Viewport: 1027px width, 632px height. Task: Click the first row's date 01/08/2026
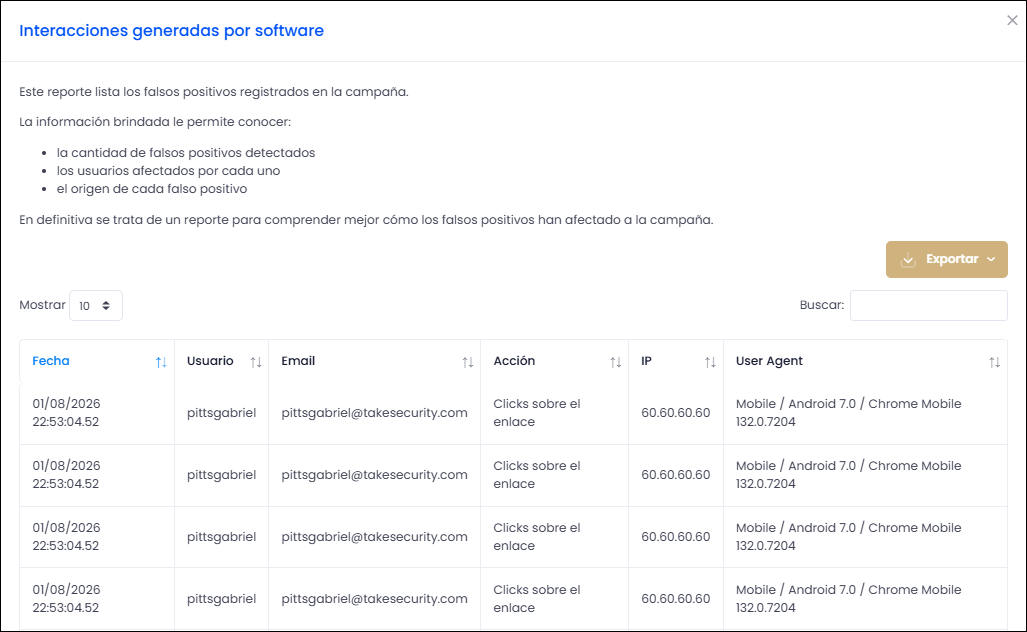point(66,403)
